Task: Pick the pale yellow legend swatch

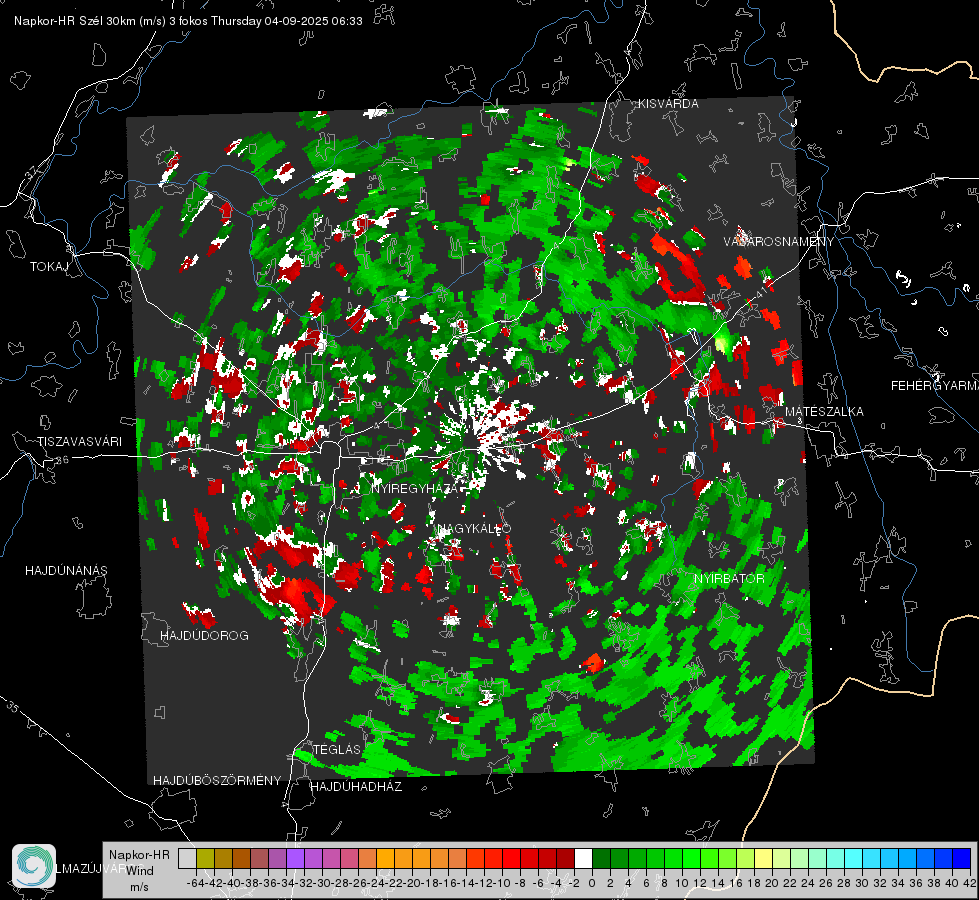Action: pos(764,858)
